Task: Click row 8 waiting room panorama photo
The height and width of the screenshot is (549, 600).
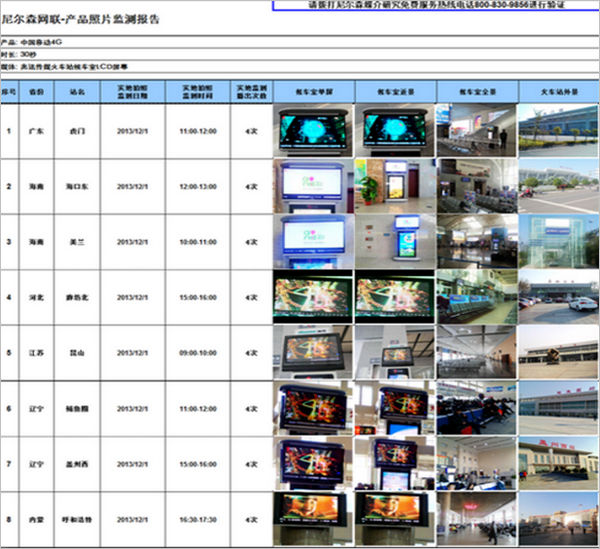Action: point(476,519)
